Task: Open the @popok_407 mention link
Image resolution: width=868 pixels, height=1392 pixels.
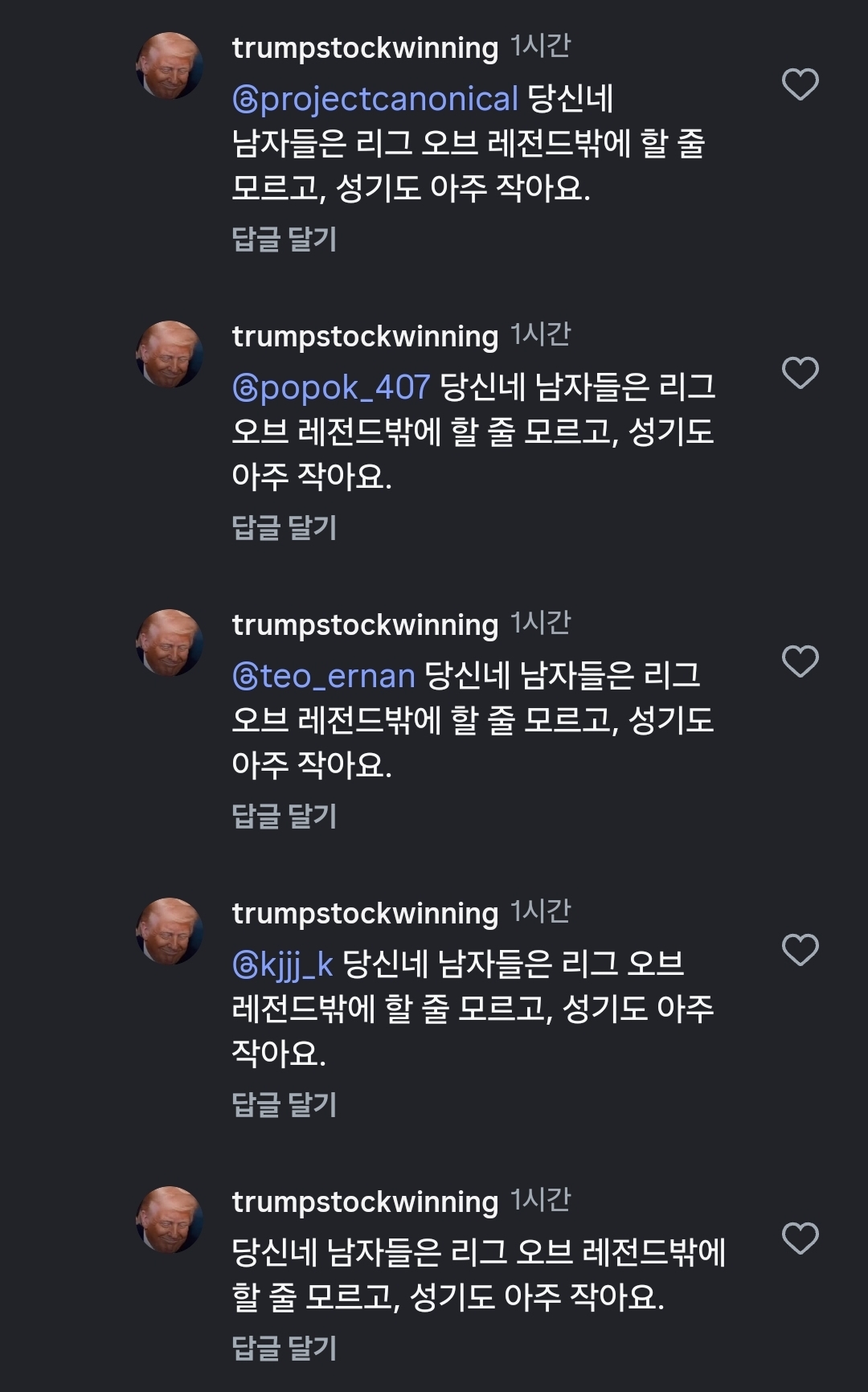Action: (x=331, y=387)
